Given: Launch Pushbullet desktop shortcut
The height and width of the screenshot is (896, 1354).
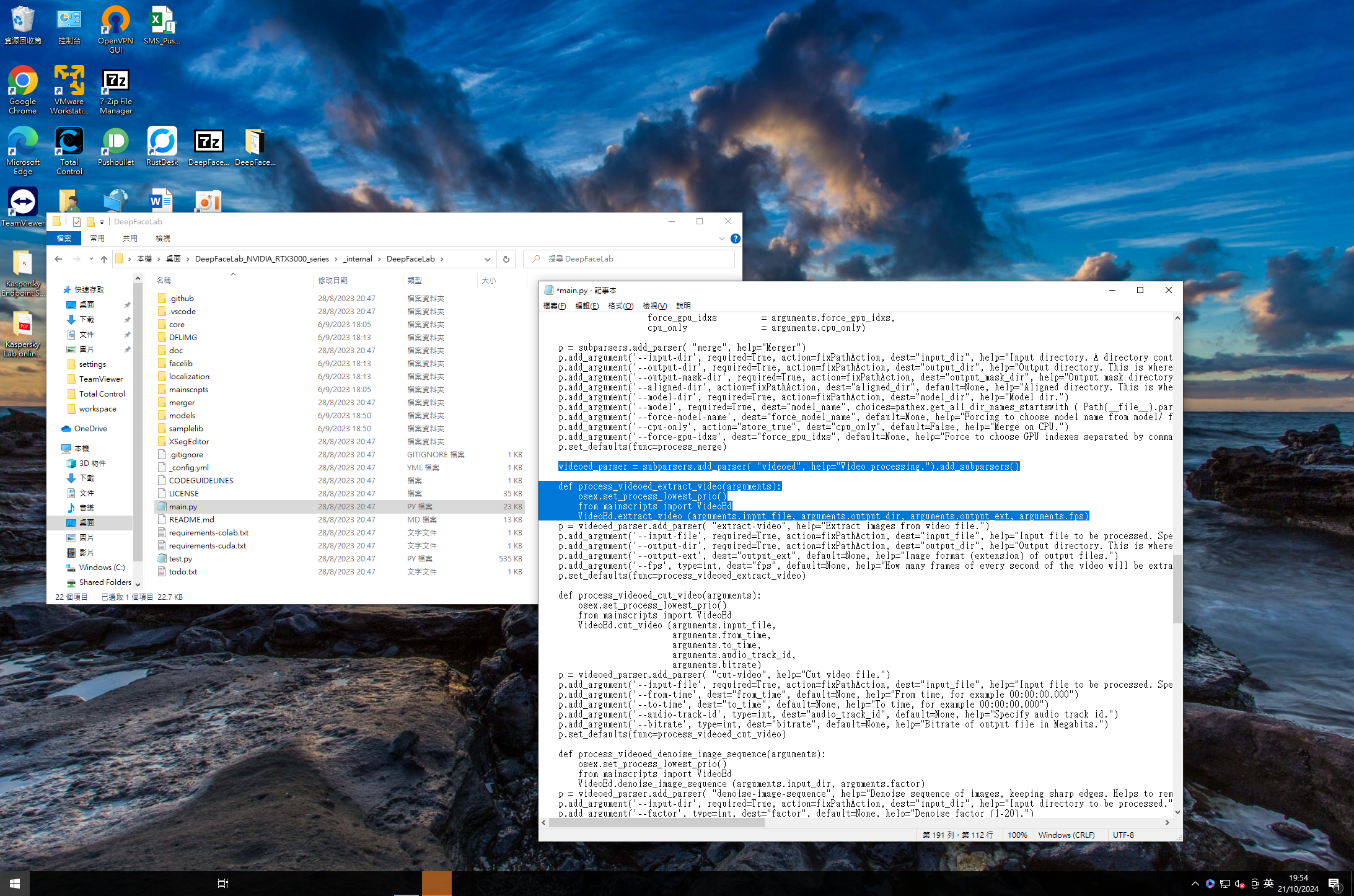Looking at the screenshot, I should point(116,147).
